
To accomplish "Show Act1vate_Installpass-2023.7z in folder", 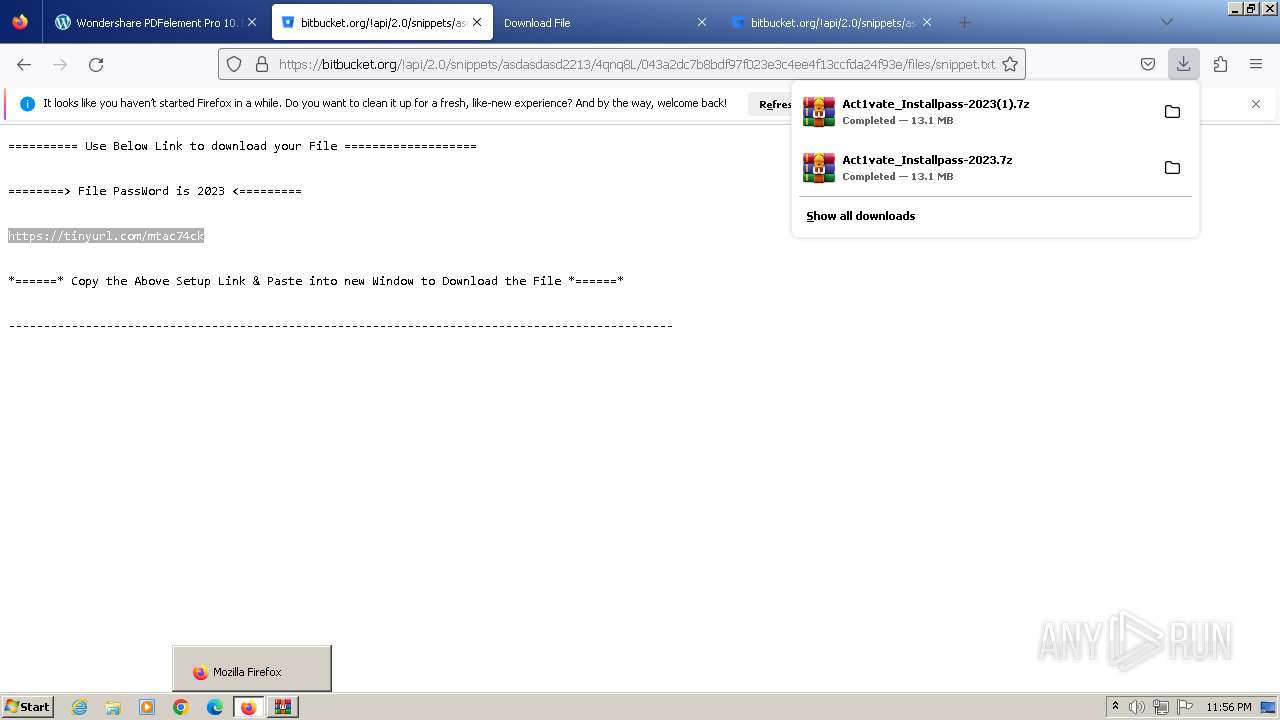I will pos(1172,167).
